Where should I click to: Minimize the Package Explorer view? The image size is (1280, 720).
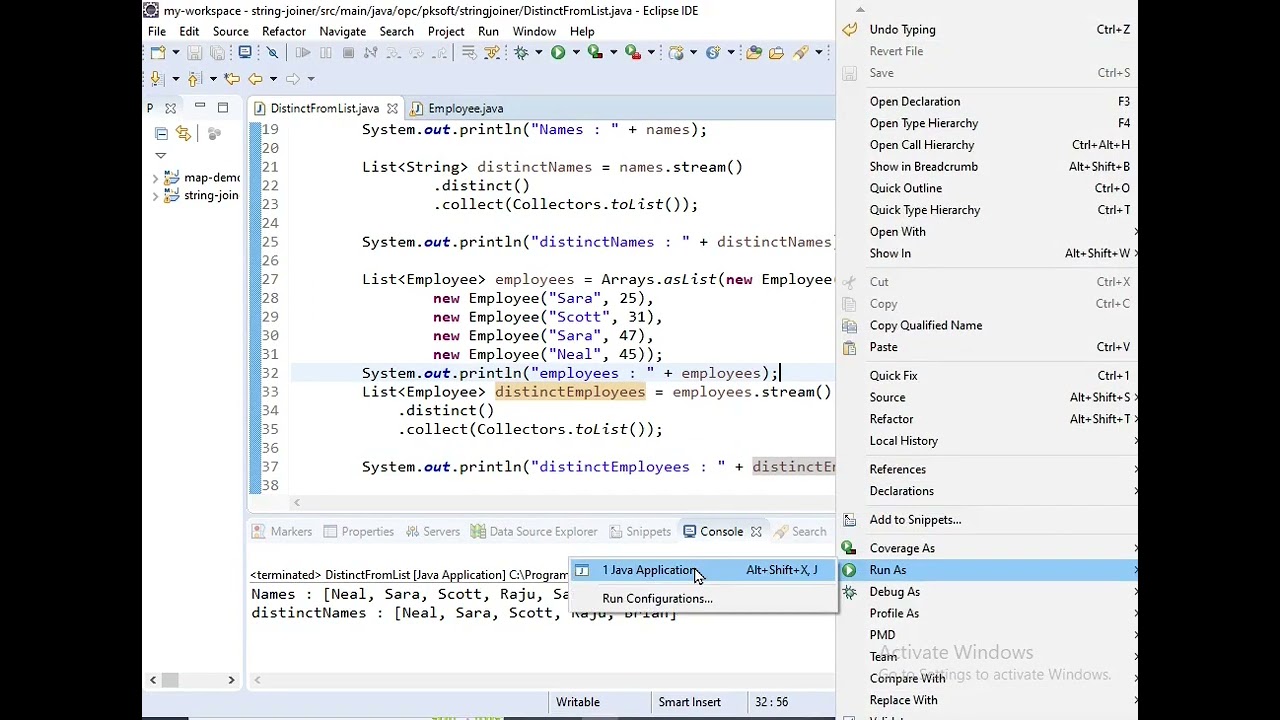click(x=200, y=107)
